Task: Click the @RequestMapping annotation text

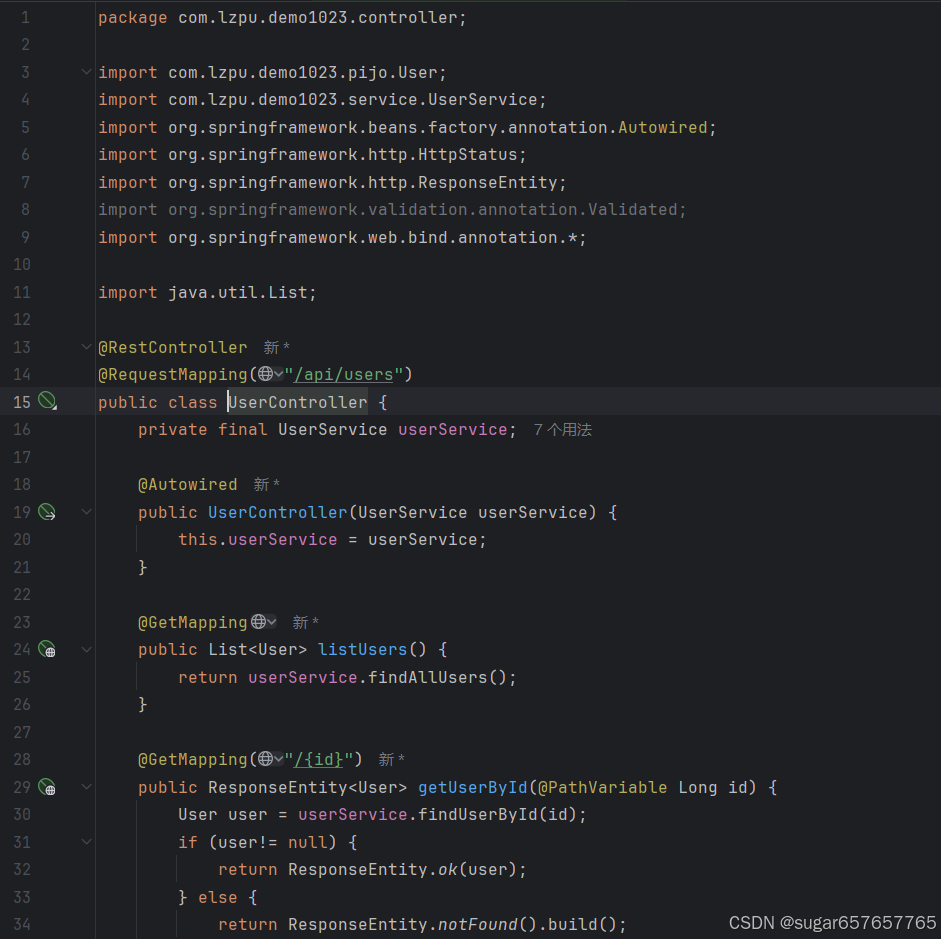Action: 173,375
